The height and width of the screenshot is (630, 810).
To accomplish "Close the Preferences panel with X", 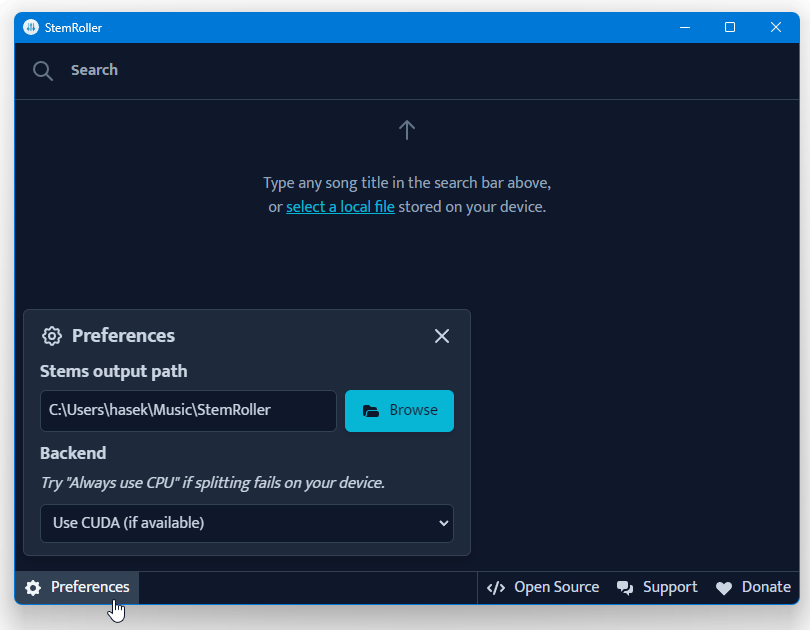I will click(x=442, y=336).
